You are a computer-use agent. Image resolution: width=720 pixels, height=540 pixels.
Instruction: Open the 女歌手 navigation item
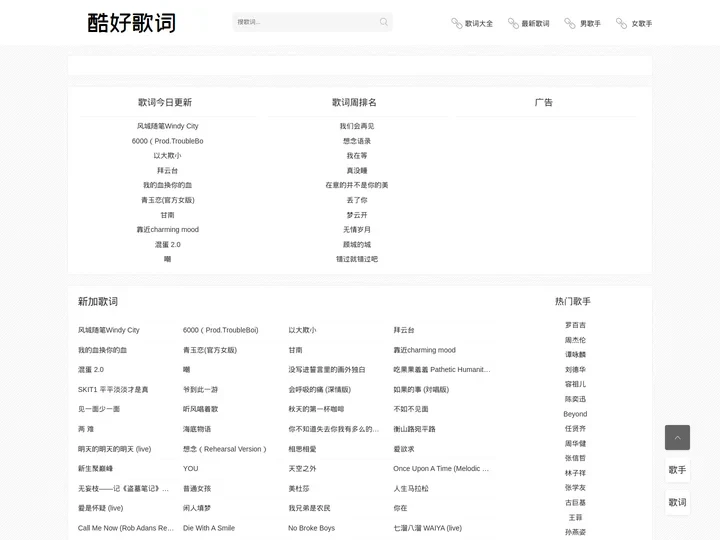634,23
